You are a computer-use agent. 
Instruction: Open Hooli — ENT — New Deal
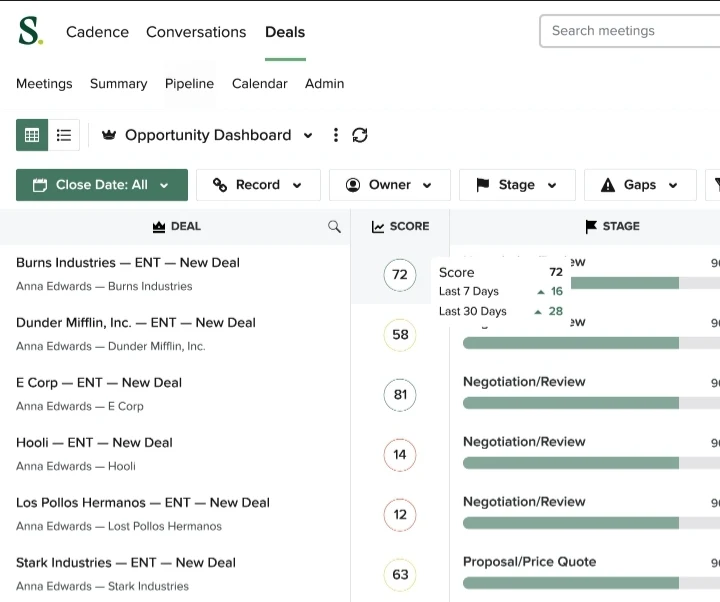(94, 443)
